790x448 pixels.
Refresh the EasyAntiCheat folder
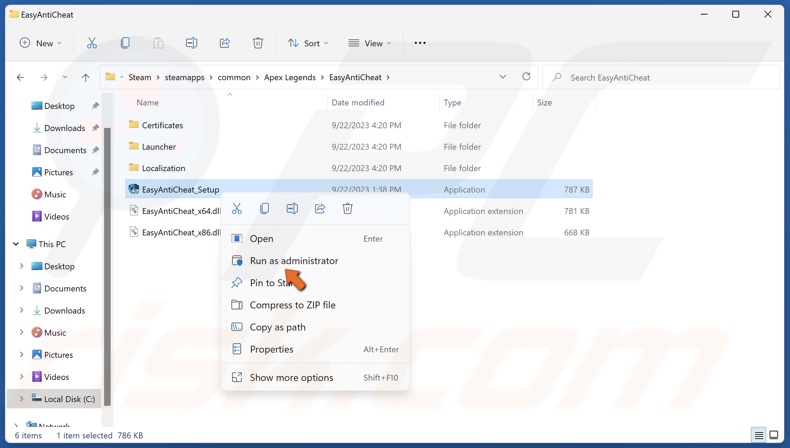[x=526, y=77]
